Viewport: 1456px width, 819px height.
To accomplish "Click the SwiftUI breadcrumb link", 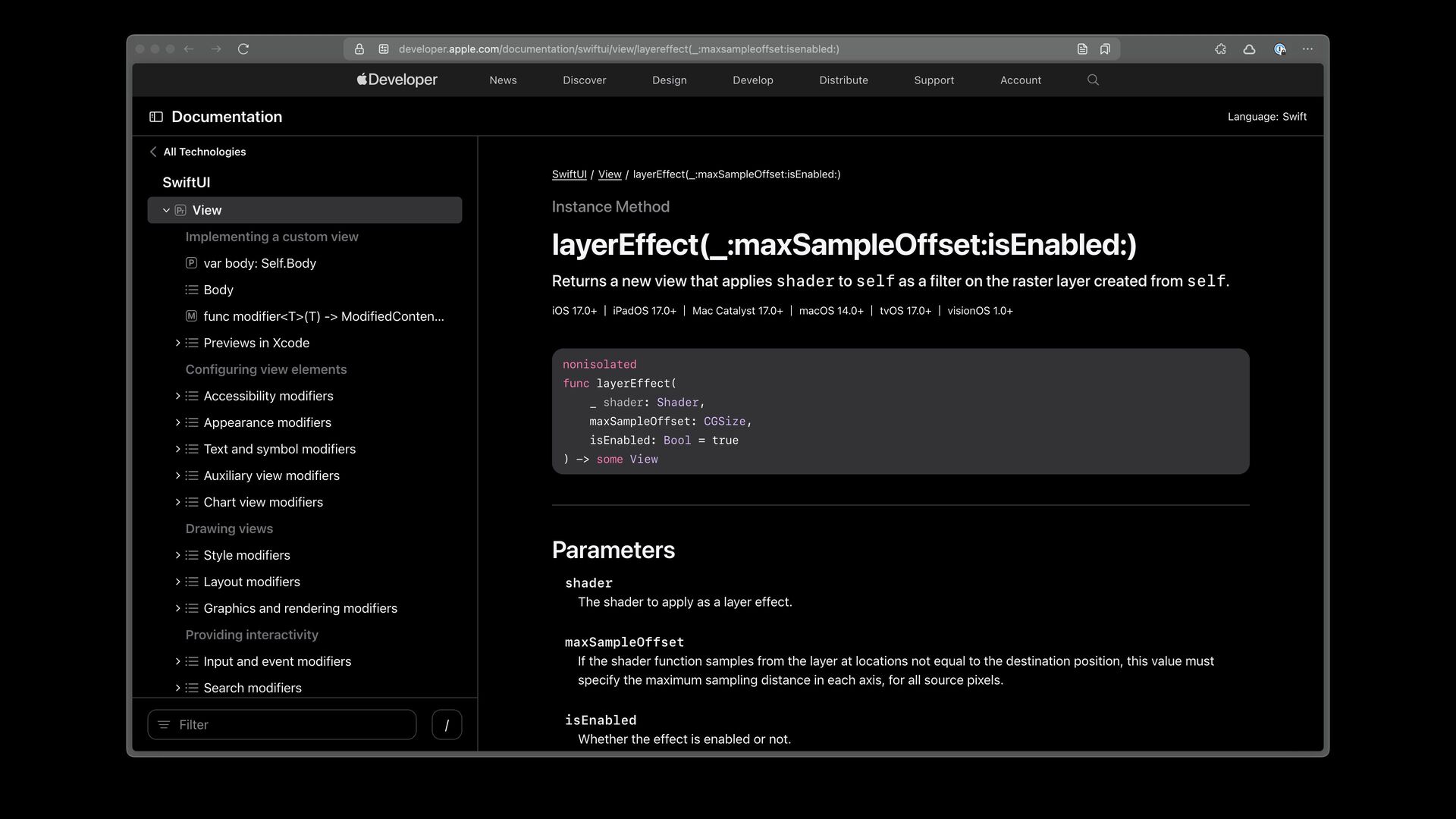I will coord(570,174).
